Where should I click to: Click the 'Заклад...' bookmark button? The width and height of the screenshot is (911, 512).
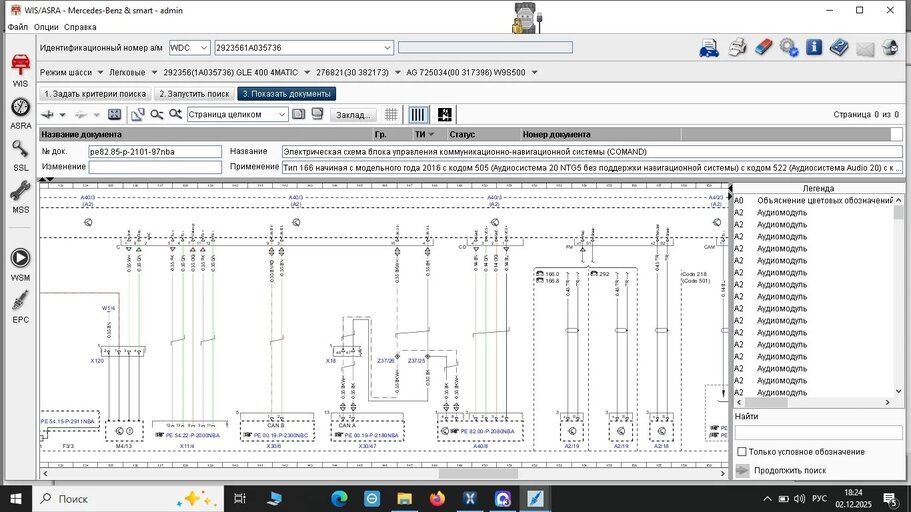pos(354,115)
